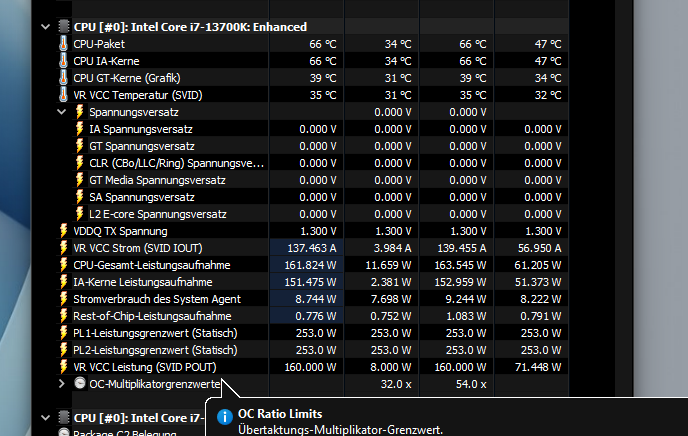Click the lightning icon for Rest-of-Chip-Leistungsaufnahme
This screenshot has height=436, width=688.
click(x=64, y=316)
